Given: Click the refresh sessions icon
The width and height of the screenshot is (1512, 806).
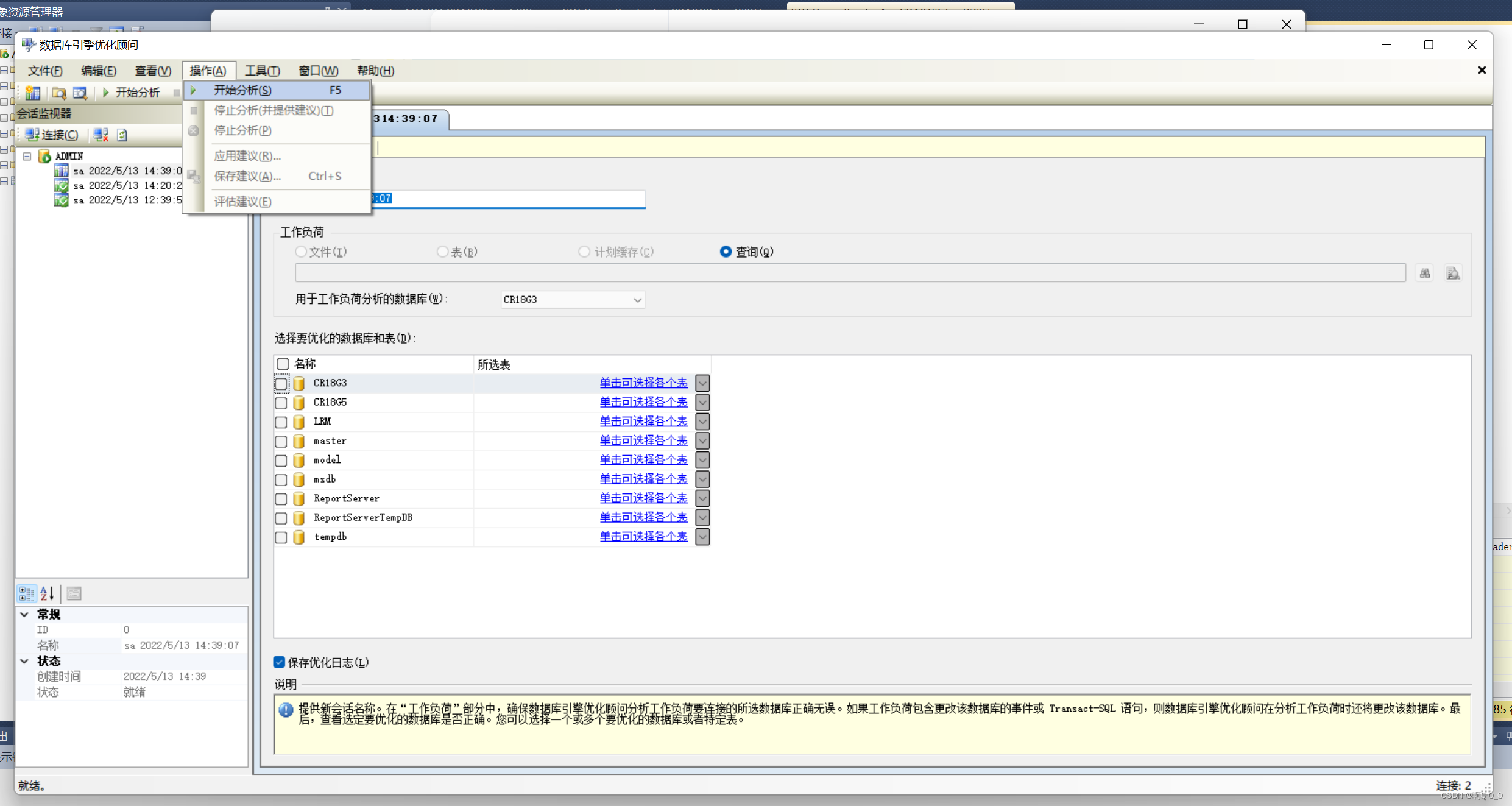Looking at the screenshot, I should (122, 135).
